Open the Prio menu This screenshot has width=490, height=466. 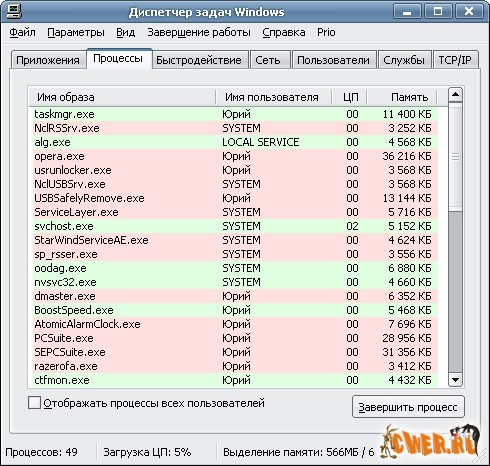coord(326,32)
